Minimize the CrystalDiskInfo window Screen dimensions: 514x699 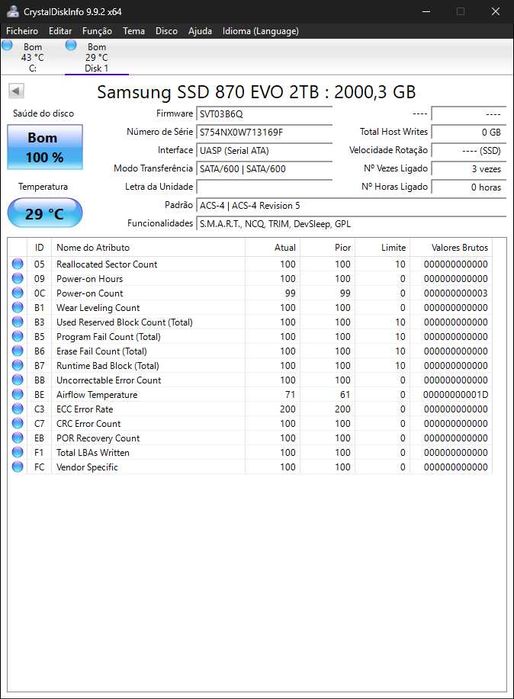click(426, 11)
